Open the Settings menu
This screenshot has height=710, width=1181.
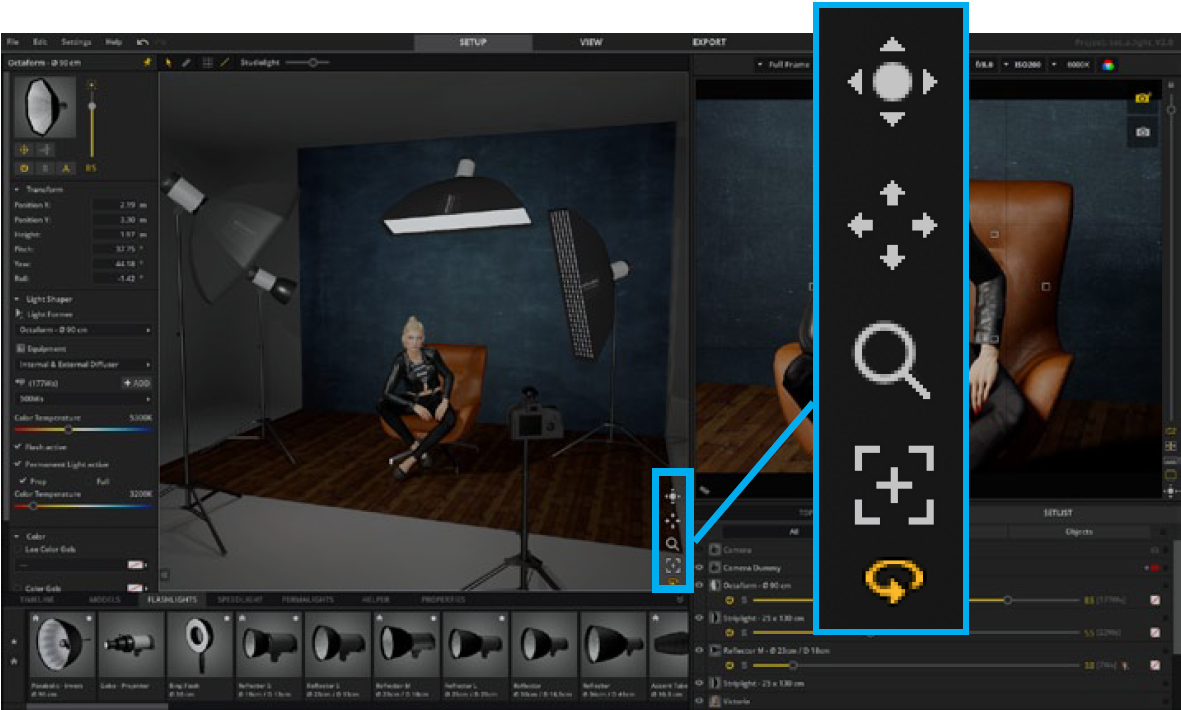pyautogui.click(x=76, y=42)
